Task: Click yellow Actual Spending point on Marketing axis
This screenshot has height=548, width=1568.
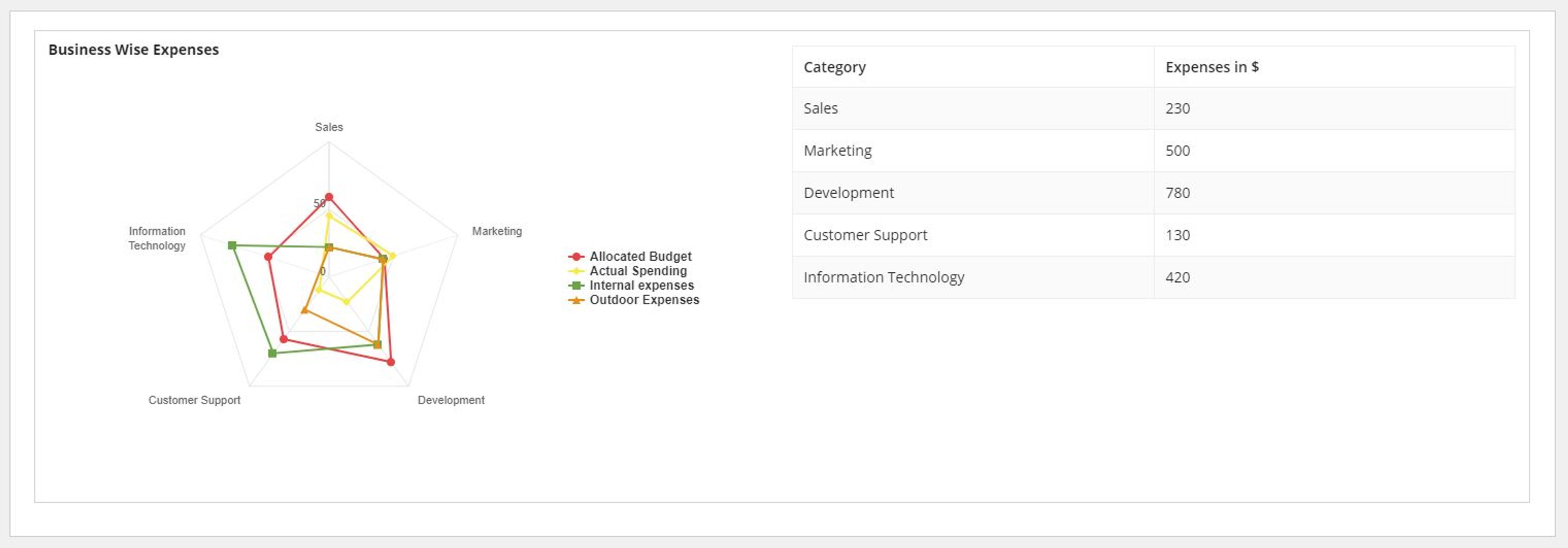Action: (x=392, y=256)
